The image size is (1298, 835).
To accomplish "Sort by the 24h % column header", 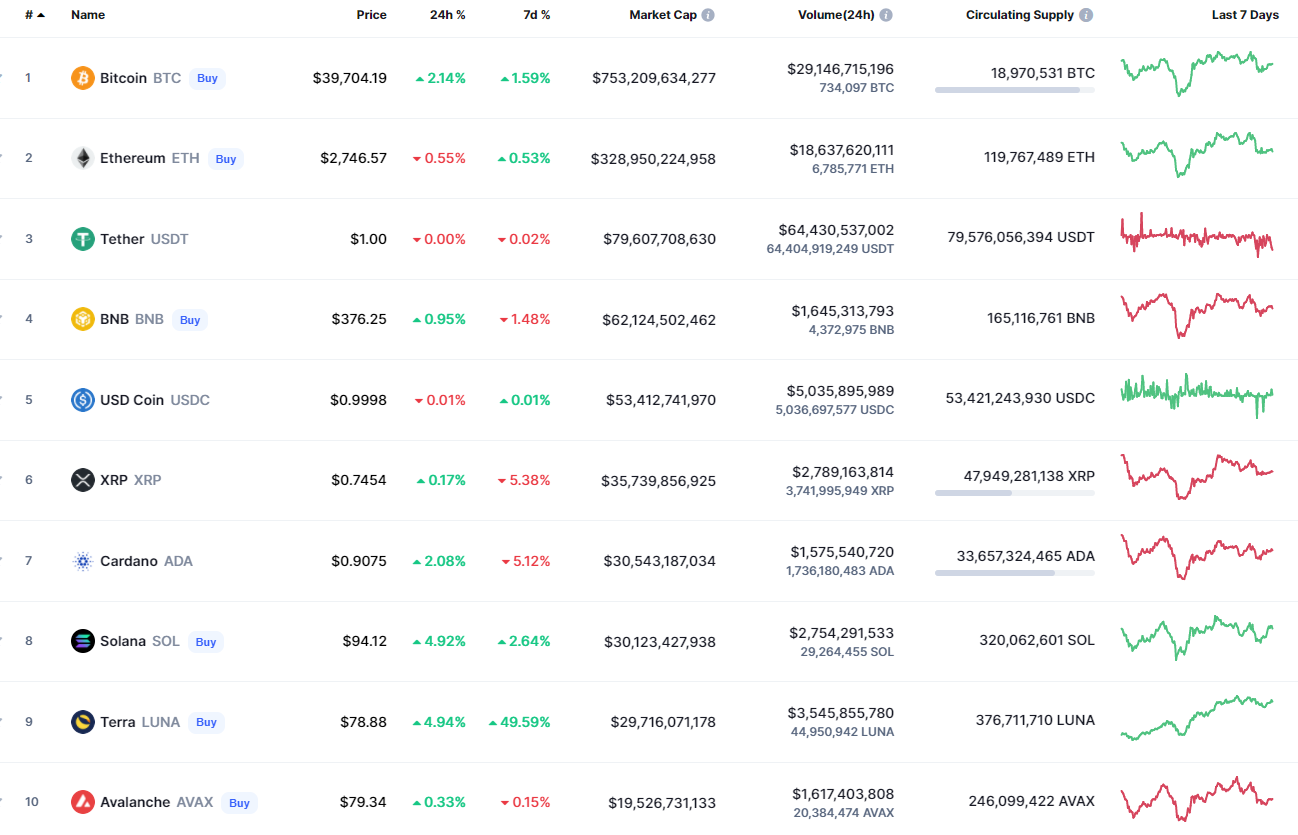I will tap(446, 15).
